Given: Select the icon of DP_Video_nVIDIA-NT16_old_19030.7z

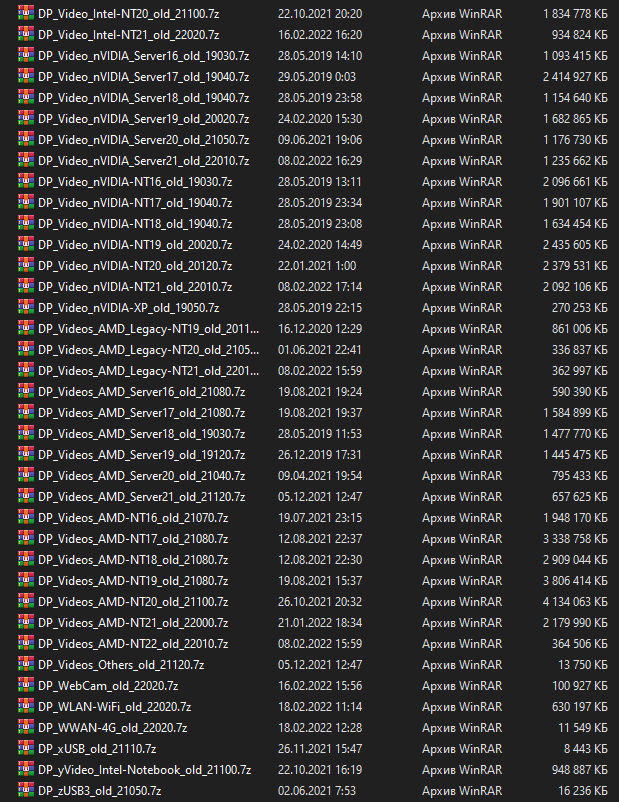Looking at the screenshot, I should (26, 181).
